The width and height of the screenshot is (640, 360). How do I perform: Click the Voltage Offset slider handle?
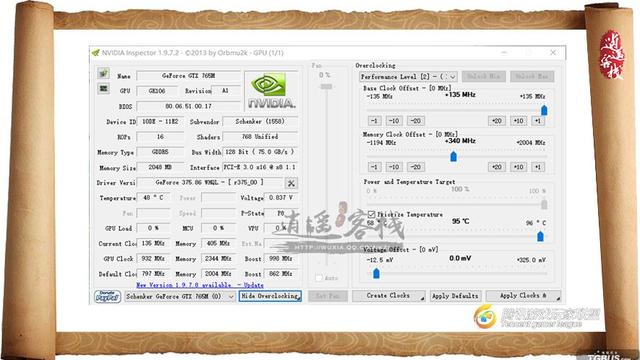point(376,273)
